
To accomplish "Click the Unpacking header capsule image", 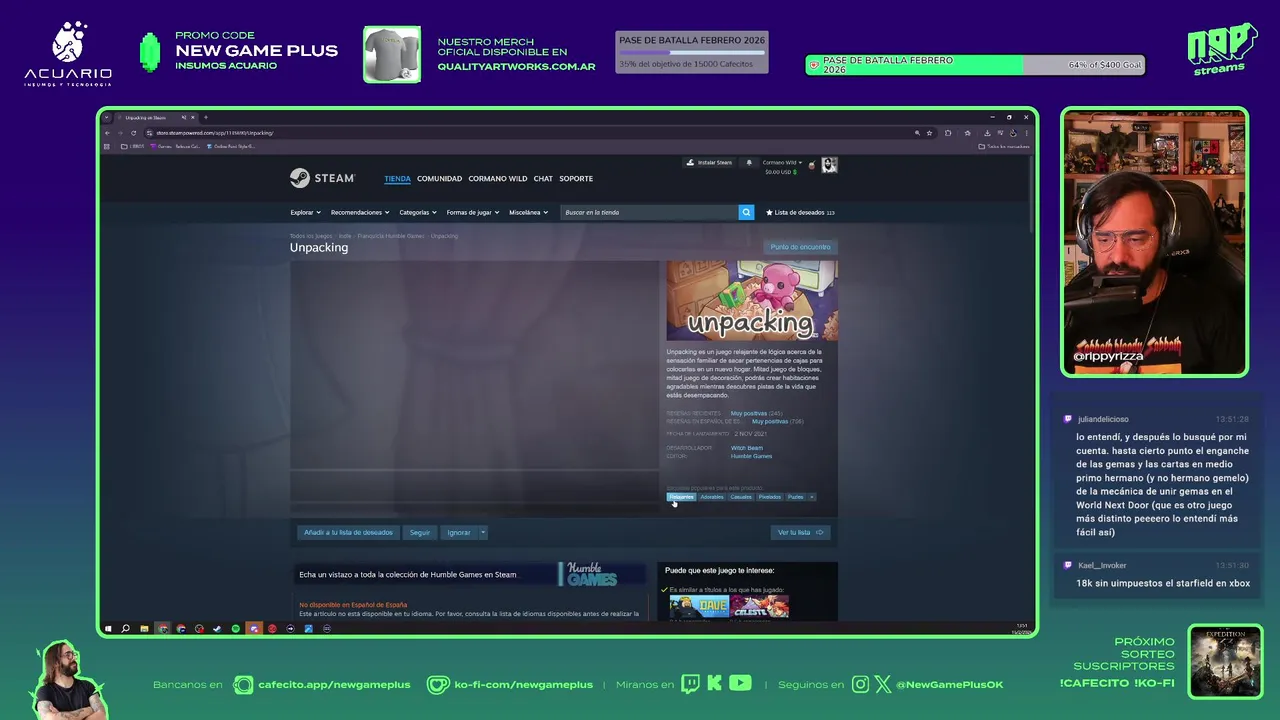I will (752, 300).
